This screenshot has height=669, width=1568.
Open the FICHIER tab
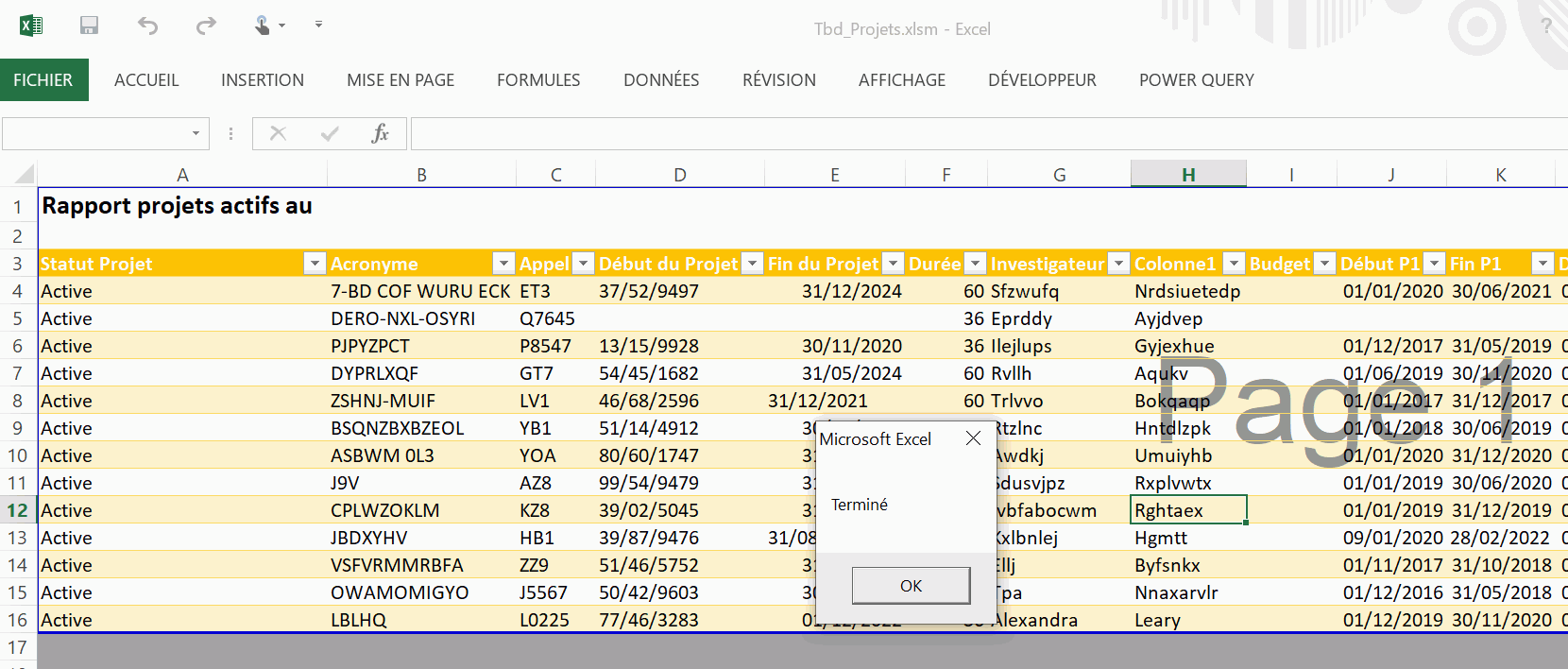point(43,80)
